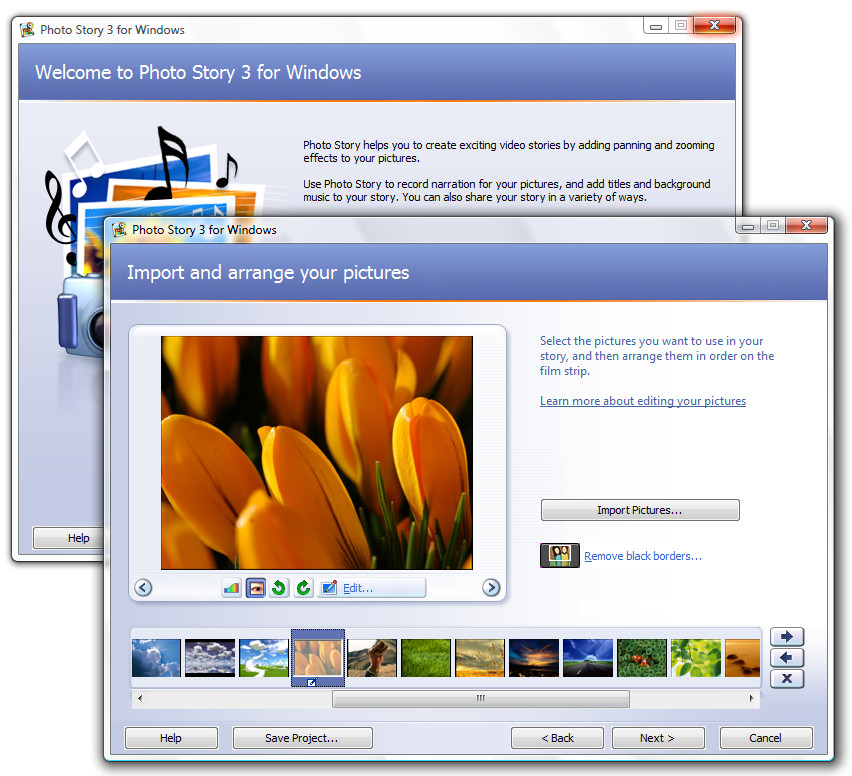Open the Edit... picture button

371,588
